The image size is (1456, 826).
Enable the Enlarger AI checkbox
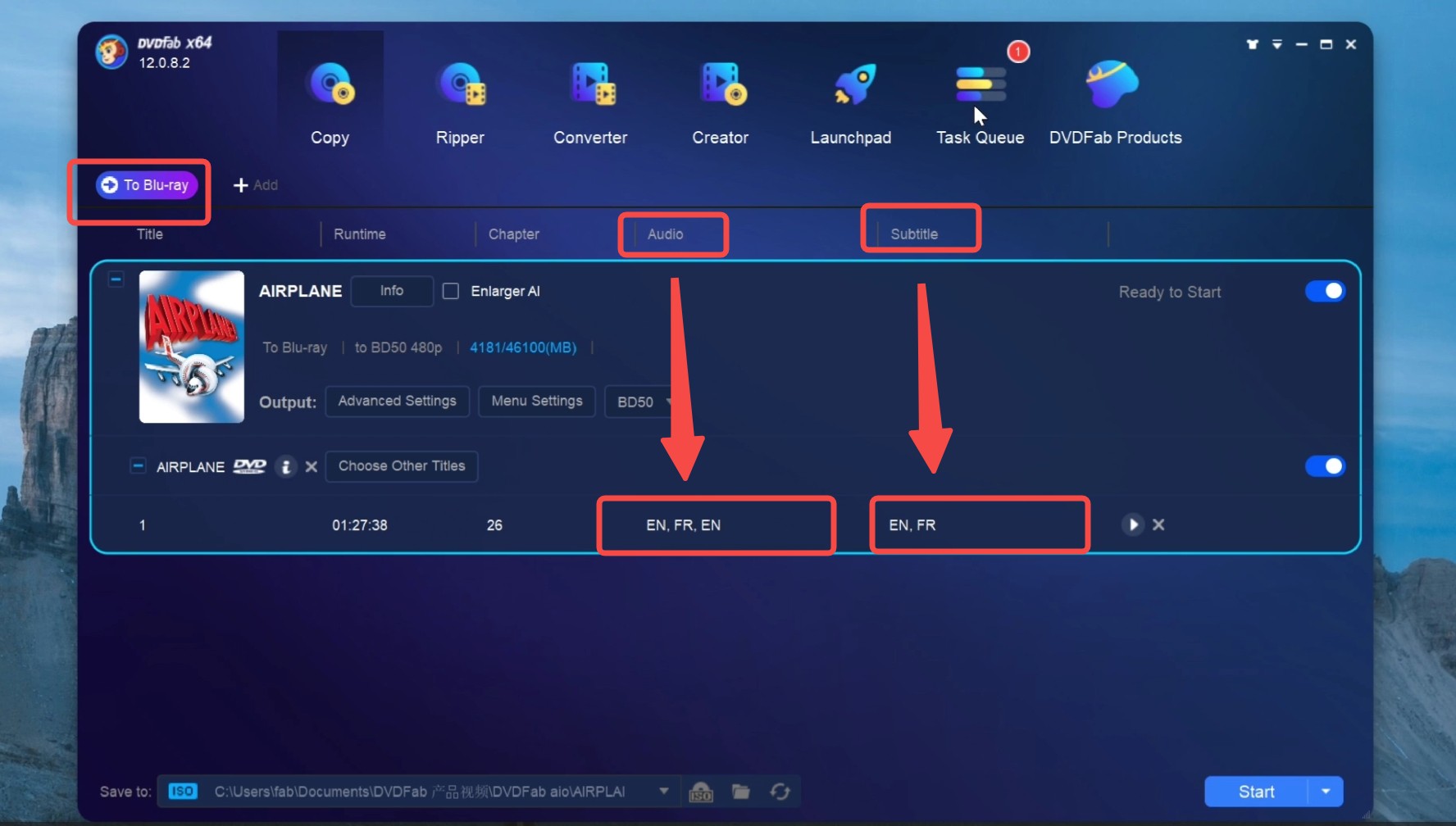tap(451, 291)
